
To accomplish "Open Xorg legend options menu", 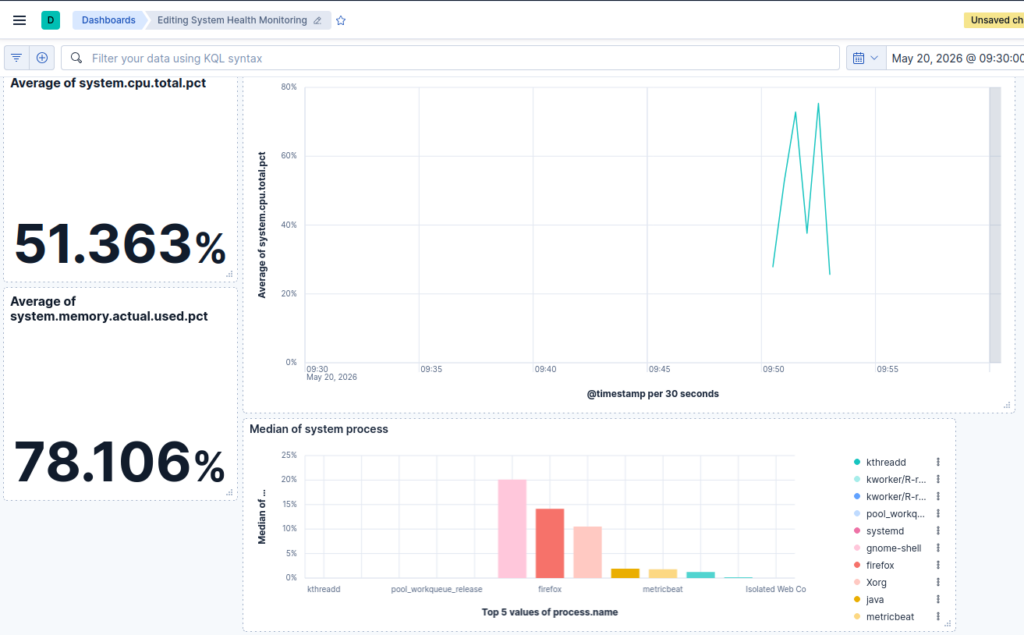I will pyautogui.click(x=938, y=582).
